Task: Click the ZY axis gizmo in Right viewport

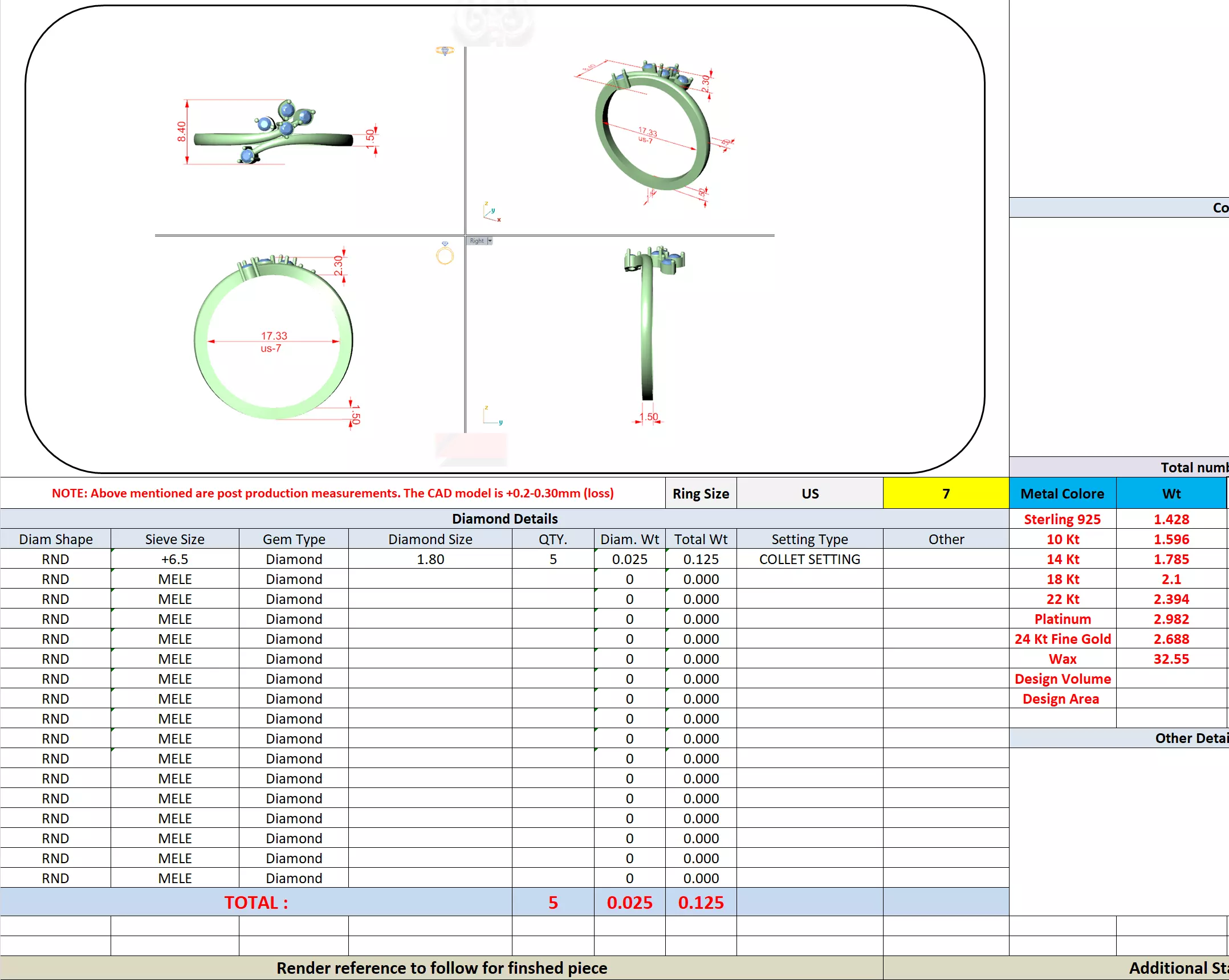Action: pos(492,416)
